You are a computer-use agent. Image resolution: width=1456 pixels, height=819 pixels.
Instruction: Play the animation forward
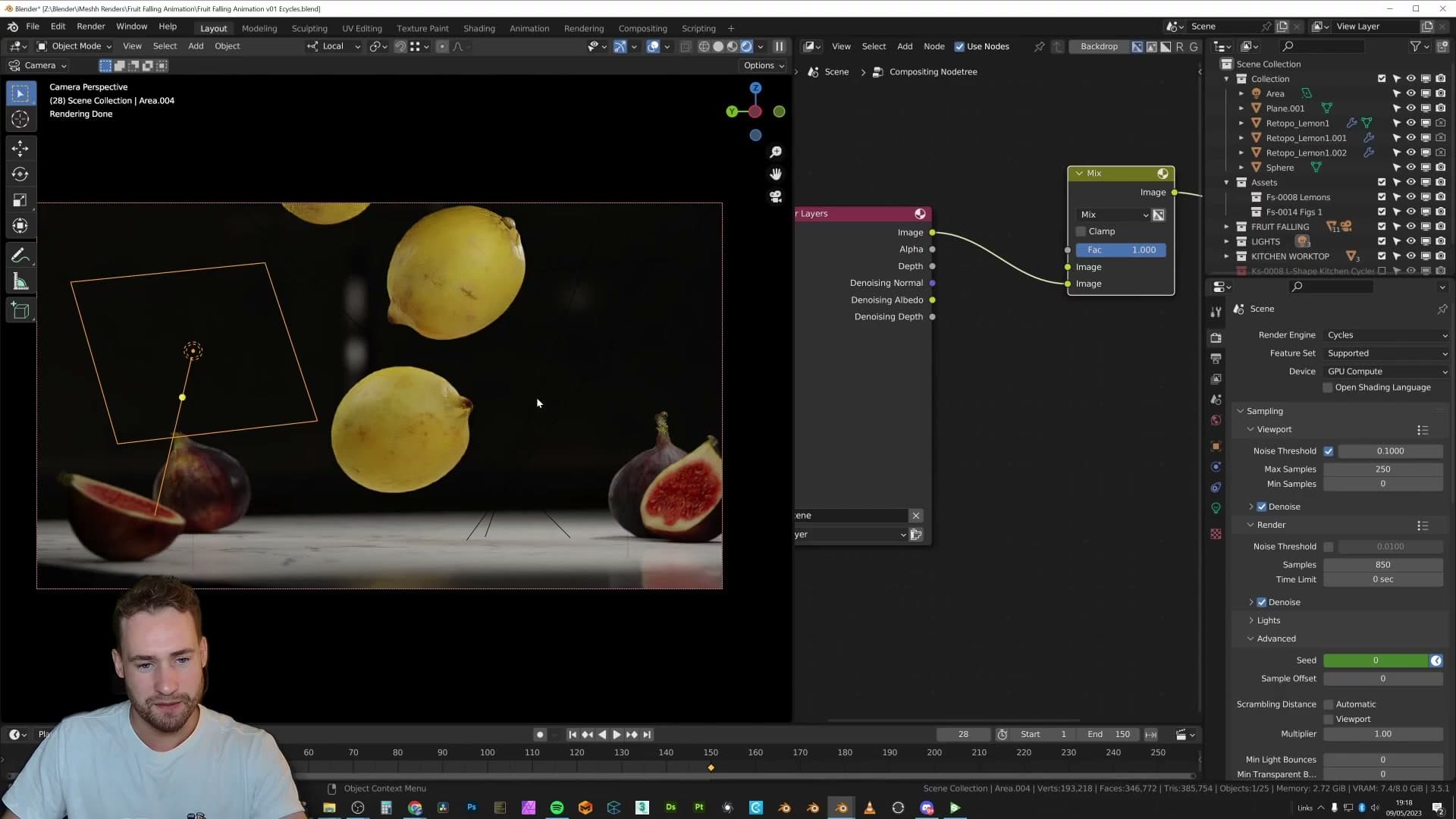click(x=617, y=735)
